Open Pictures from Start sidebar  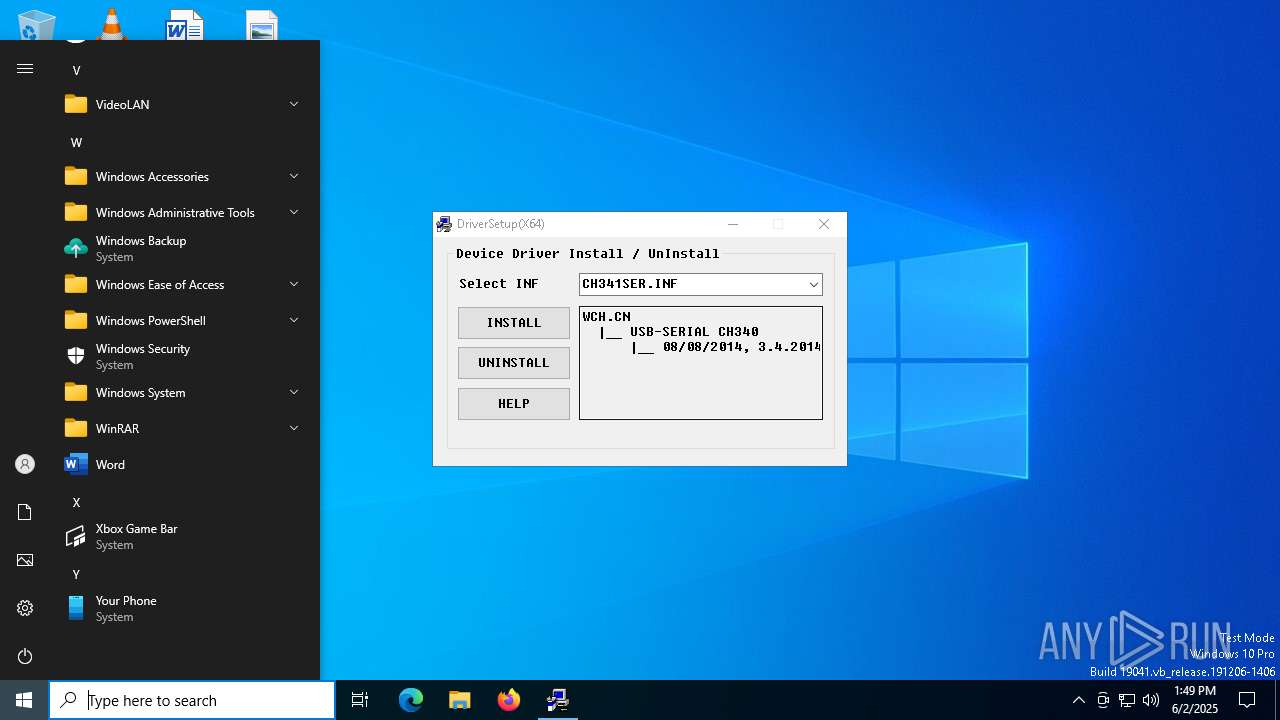tap(25, 560)
